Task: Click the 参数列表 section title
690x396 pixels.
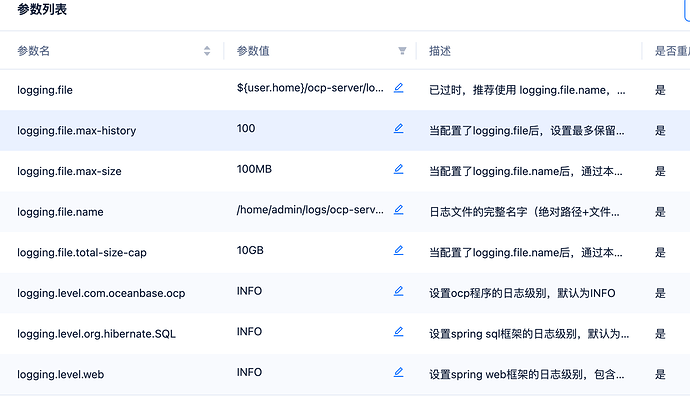Action: 42,9
